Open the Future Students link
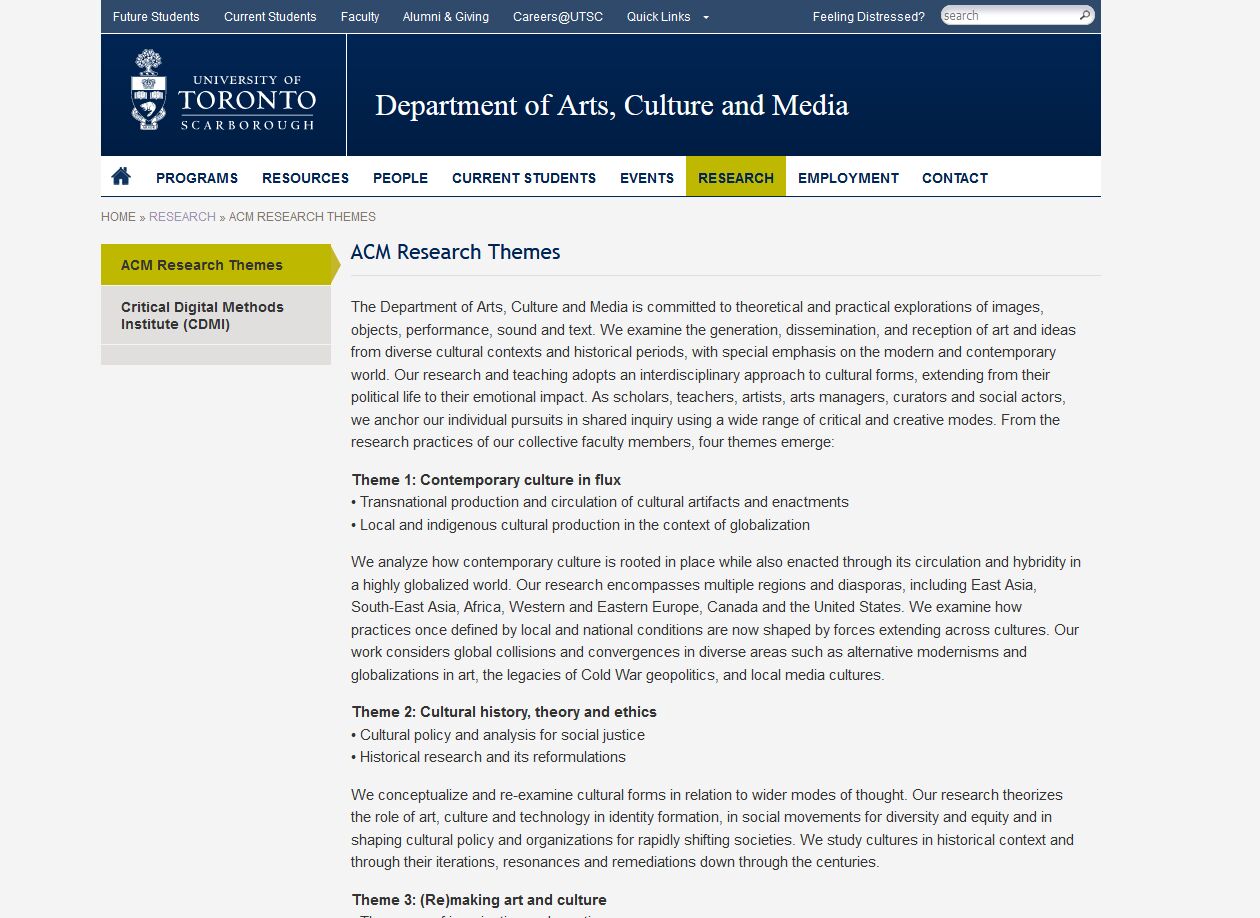1260x918 pixels. [156, 17]
